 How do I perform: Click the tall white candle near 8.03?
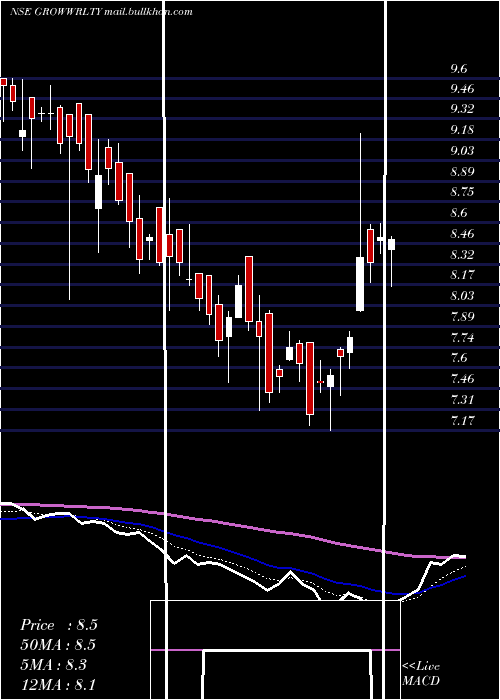(x=360, y=284)
